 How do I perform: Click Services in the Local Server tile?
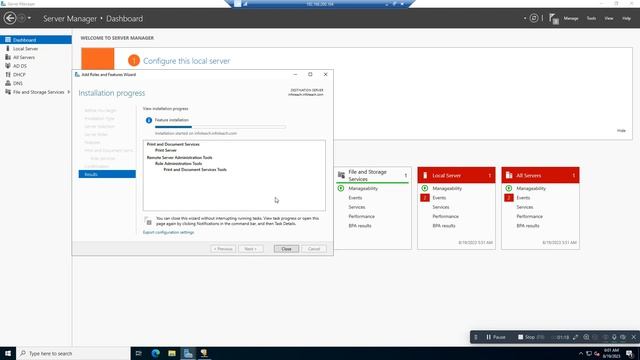[441, 207]
